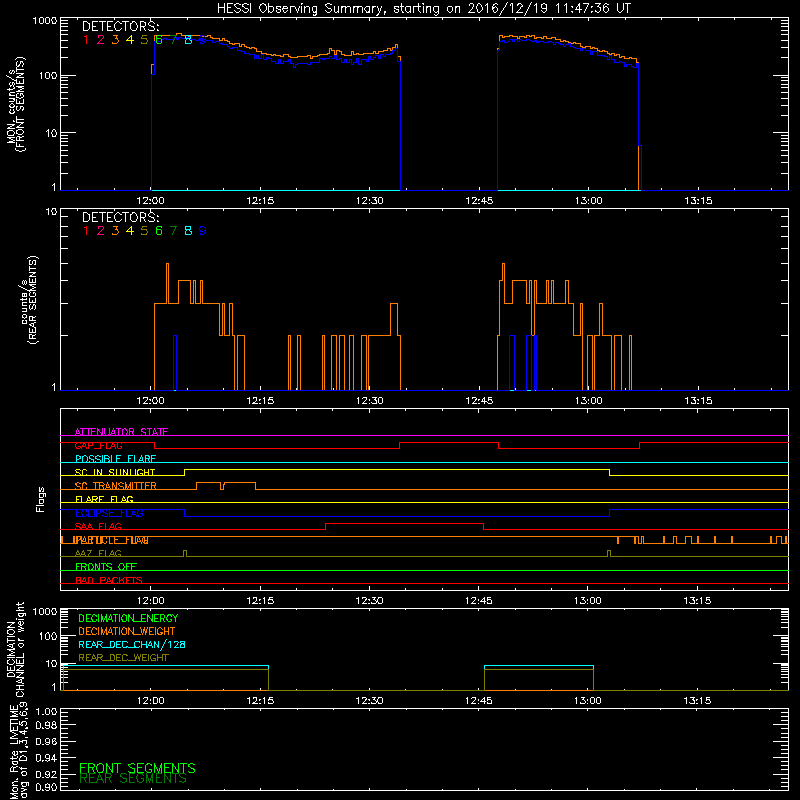Select cyan detector 8 in rear segments legend
The height and width of the screenshot is (800, 800).
click(188, 231)
